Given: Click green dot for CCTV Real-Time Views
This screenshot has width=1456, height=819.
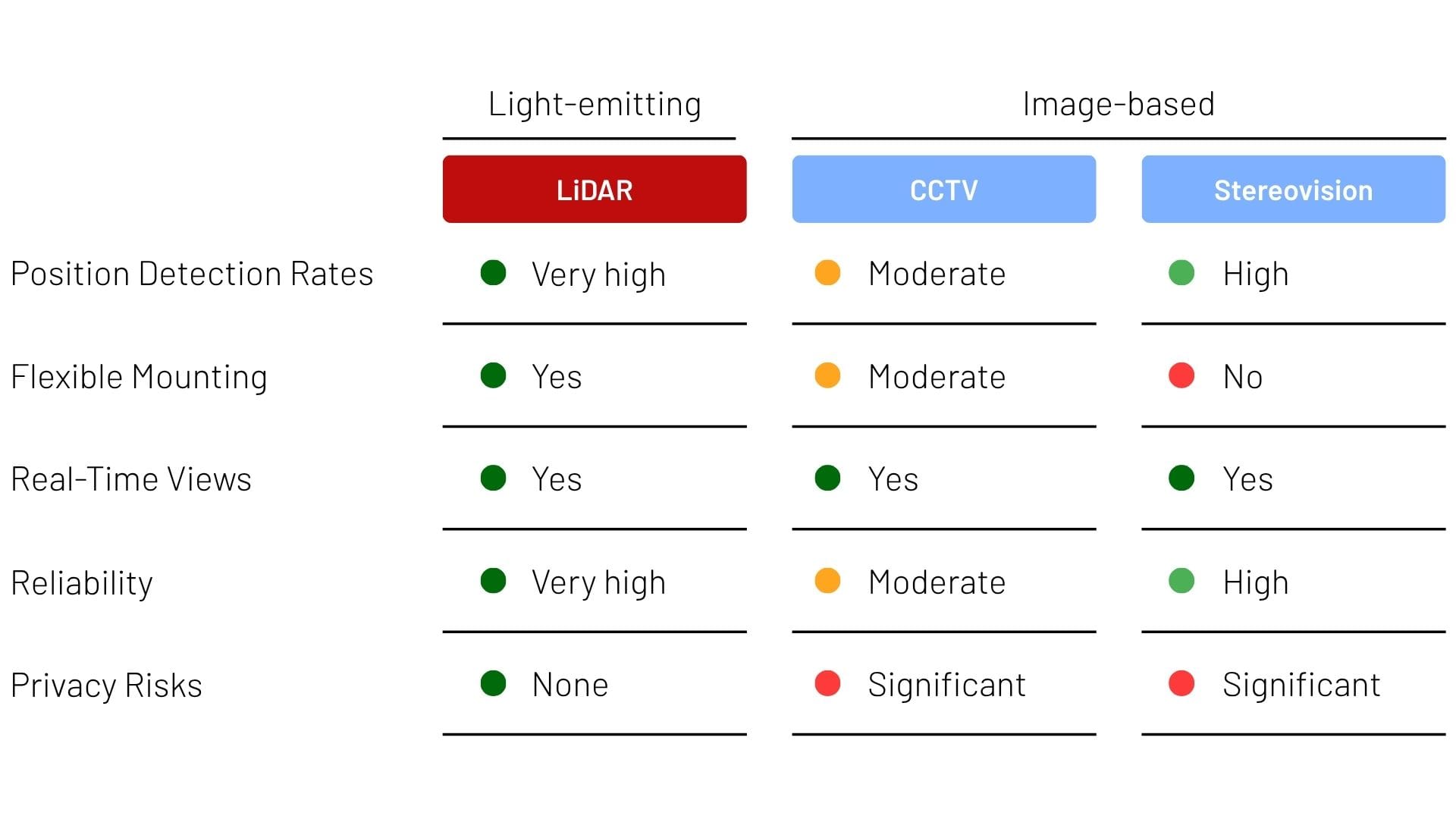Looking at the screenshot, I should click(x=827, y=479).
